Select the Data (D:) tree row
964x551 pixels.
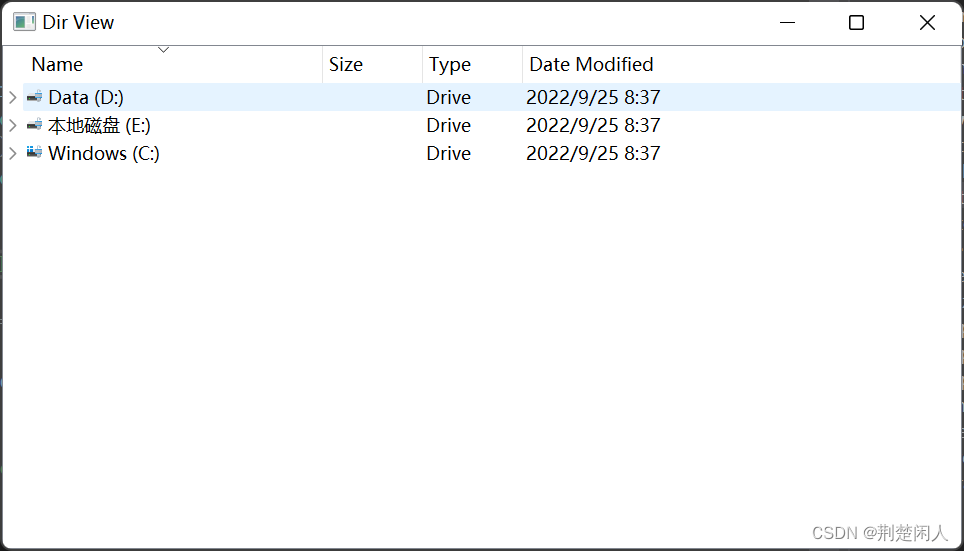coord(491,97)
